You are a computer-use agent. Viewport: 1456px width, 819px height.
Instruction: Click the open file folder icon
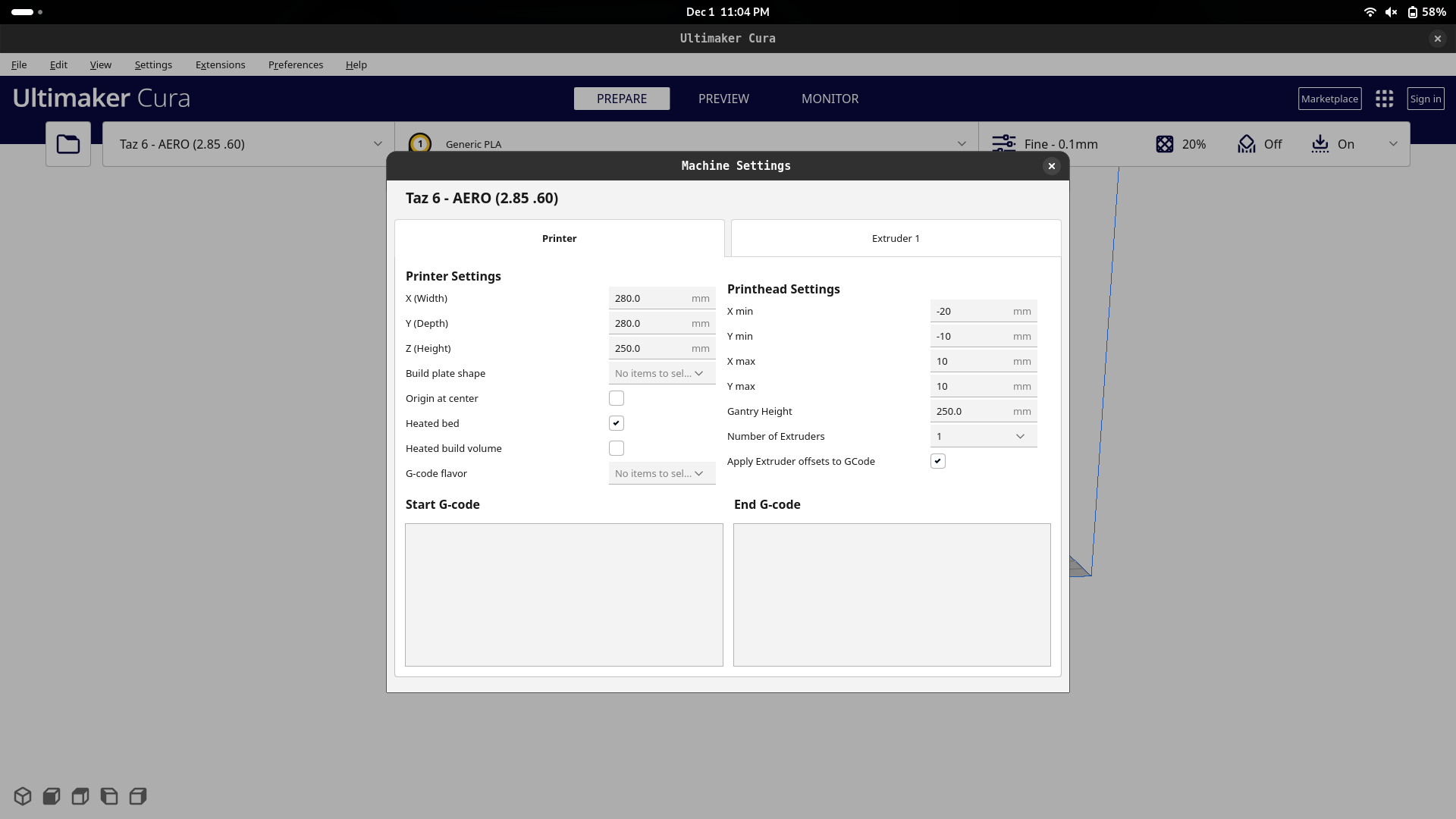tap(68, 144)
